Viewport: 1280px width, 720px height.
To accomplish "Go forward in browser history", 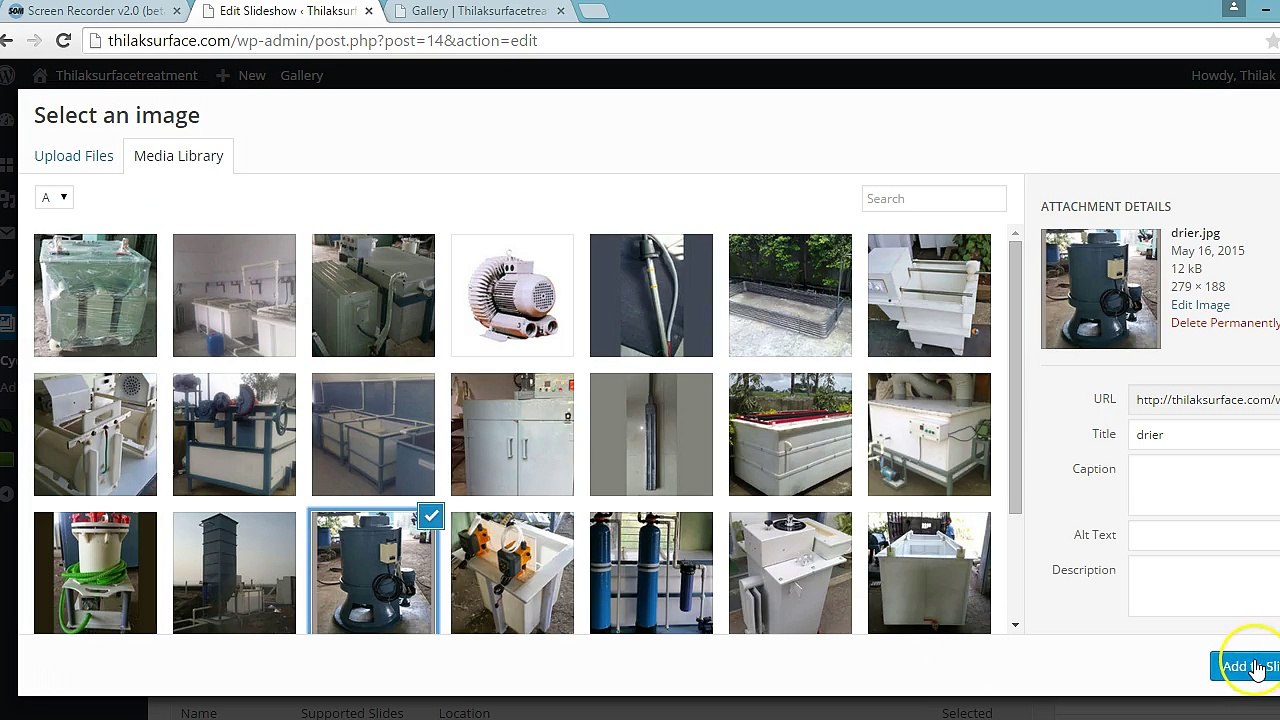I will coord(34,40).
